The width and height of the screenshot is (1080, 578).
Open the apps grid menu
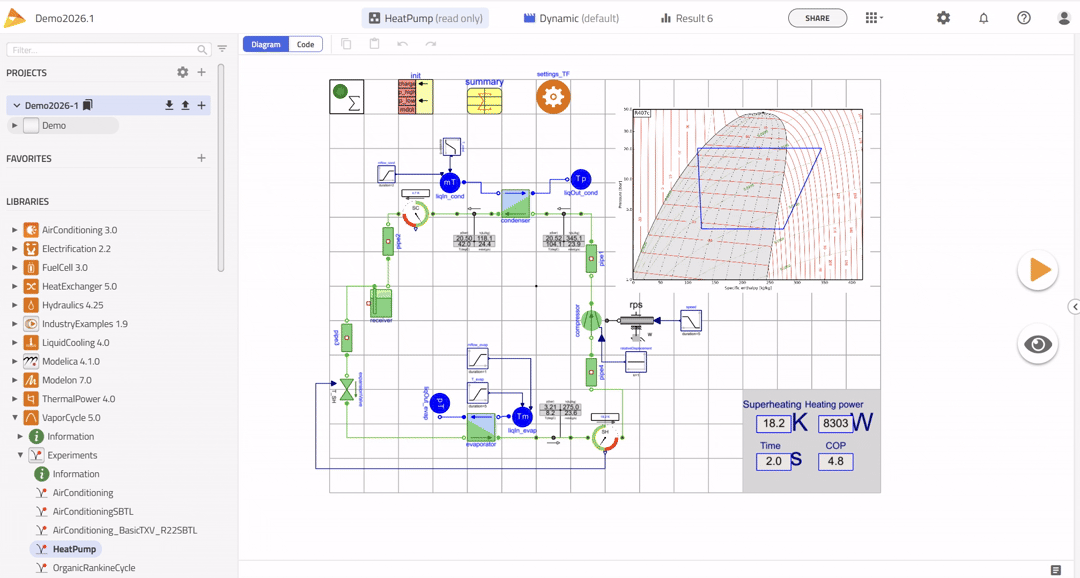(872, 18)
